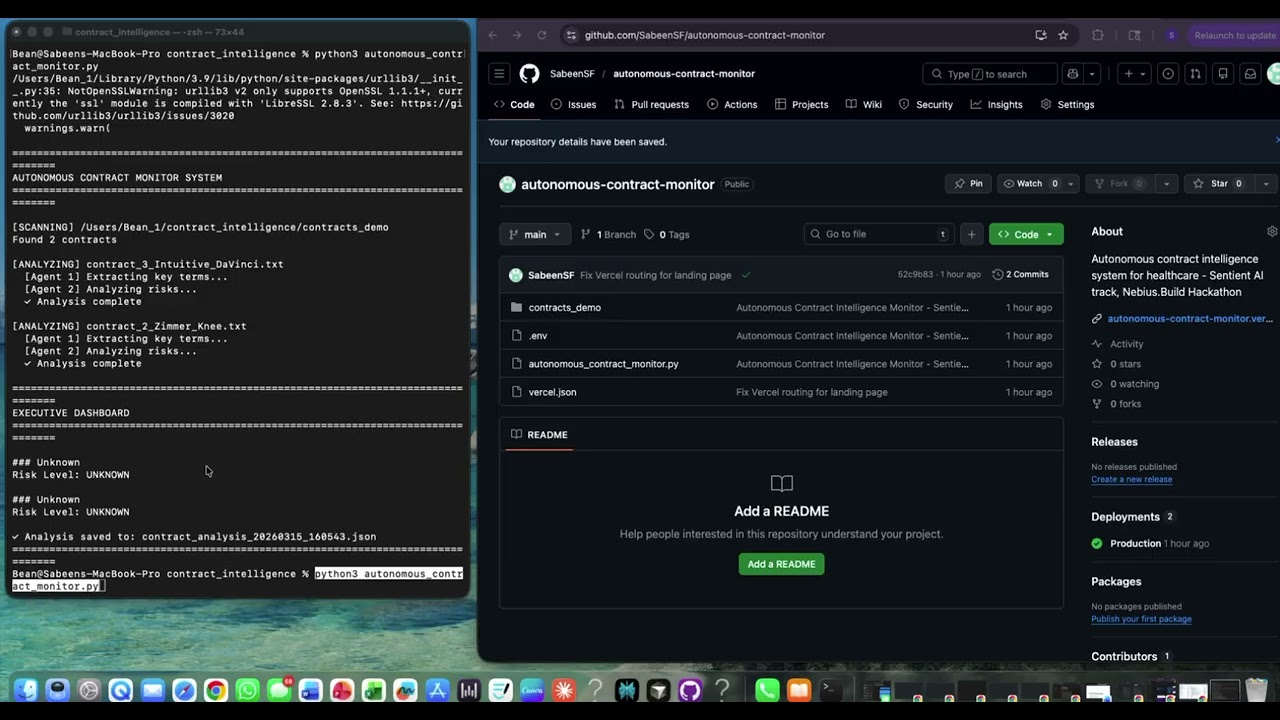Open the SabeenSF owner breadcrumb link
Screen dimensions: 1280x720
572,74
